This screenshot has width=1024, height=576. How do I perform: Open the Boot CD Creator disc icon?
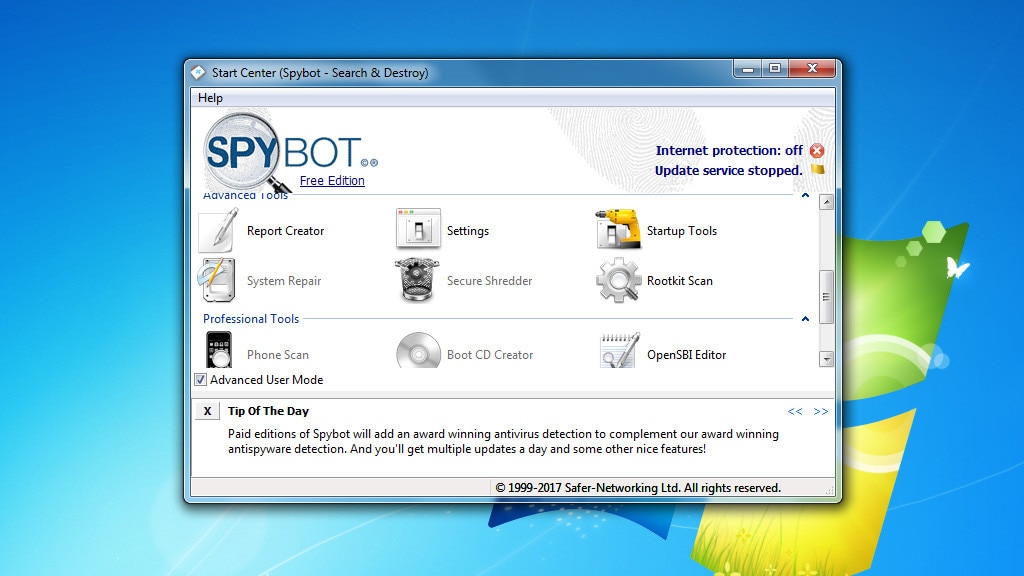418,351
